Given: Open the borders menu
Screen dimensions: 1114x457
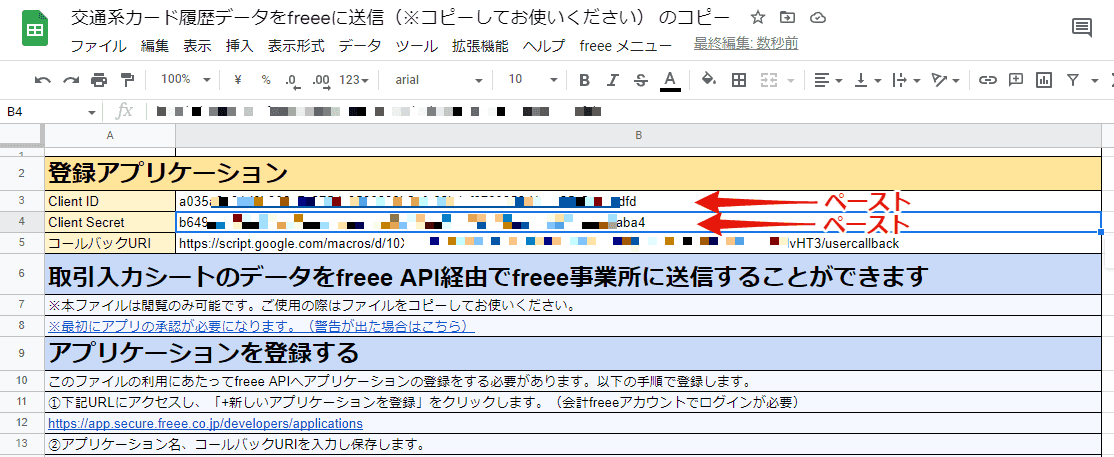Looking at the screenshot, I should [739, 80].
